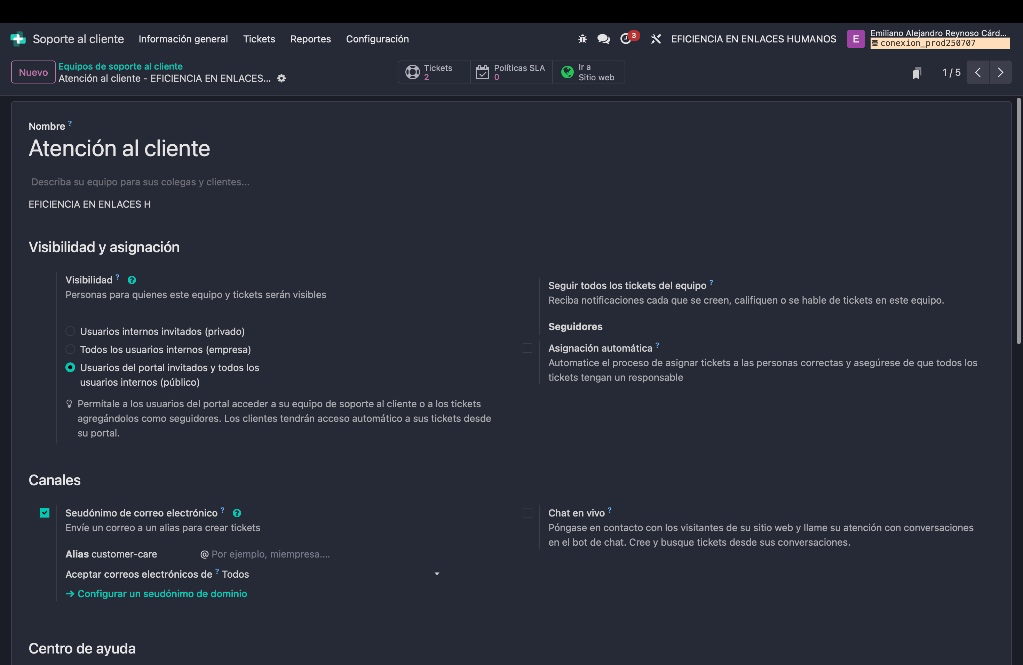Uncheck the Seudónimo de correo electrónico checkbox
The image size is (1023, 665).
(x=44, y=513)
